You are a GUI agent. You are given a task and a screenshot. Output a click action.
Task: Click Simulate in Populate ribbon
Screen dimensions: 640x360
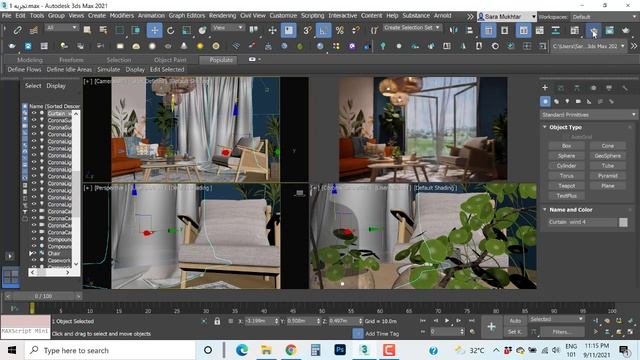click(109, 69)
